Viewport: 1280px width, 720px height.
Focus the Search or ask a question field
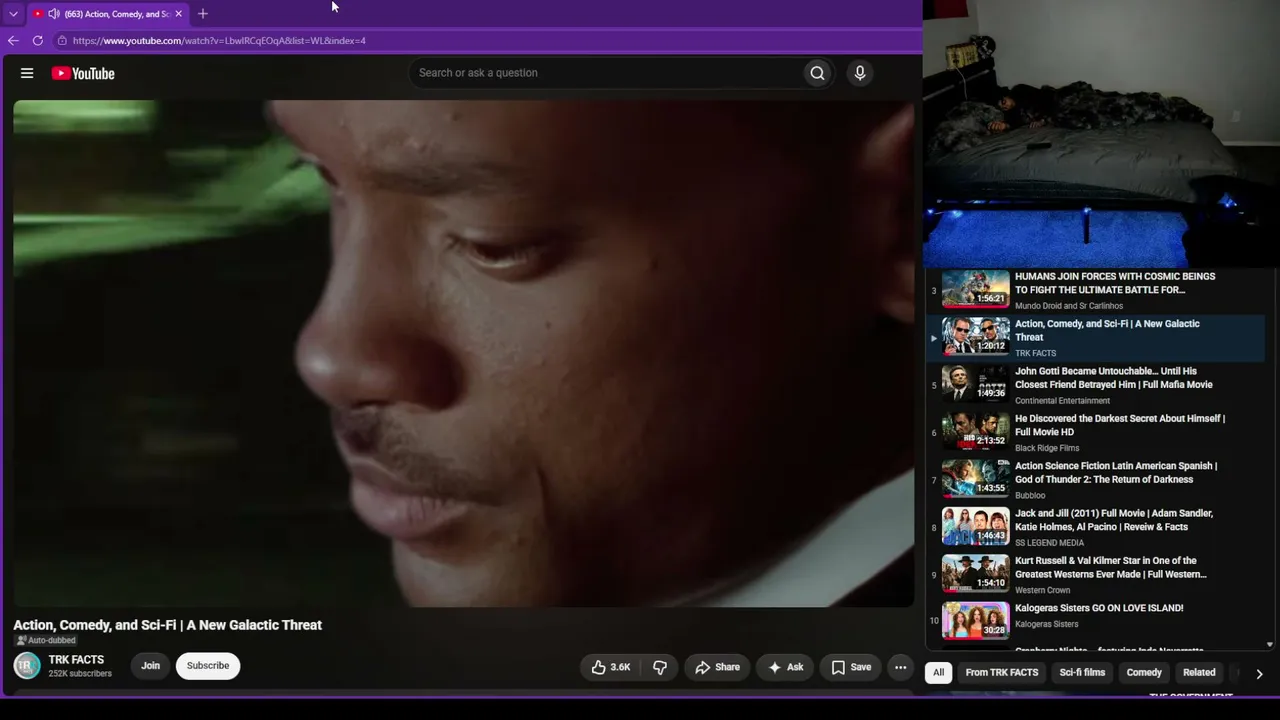click(x=606, y=73)
